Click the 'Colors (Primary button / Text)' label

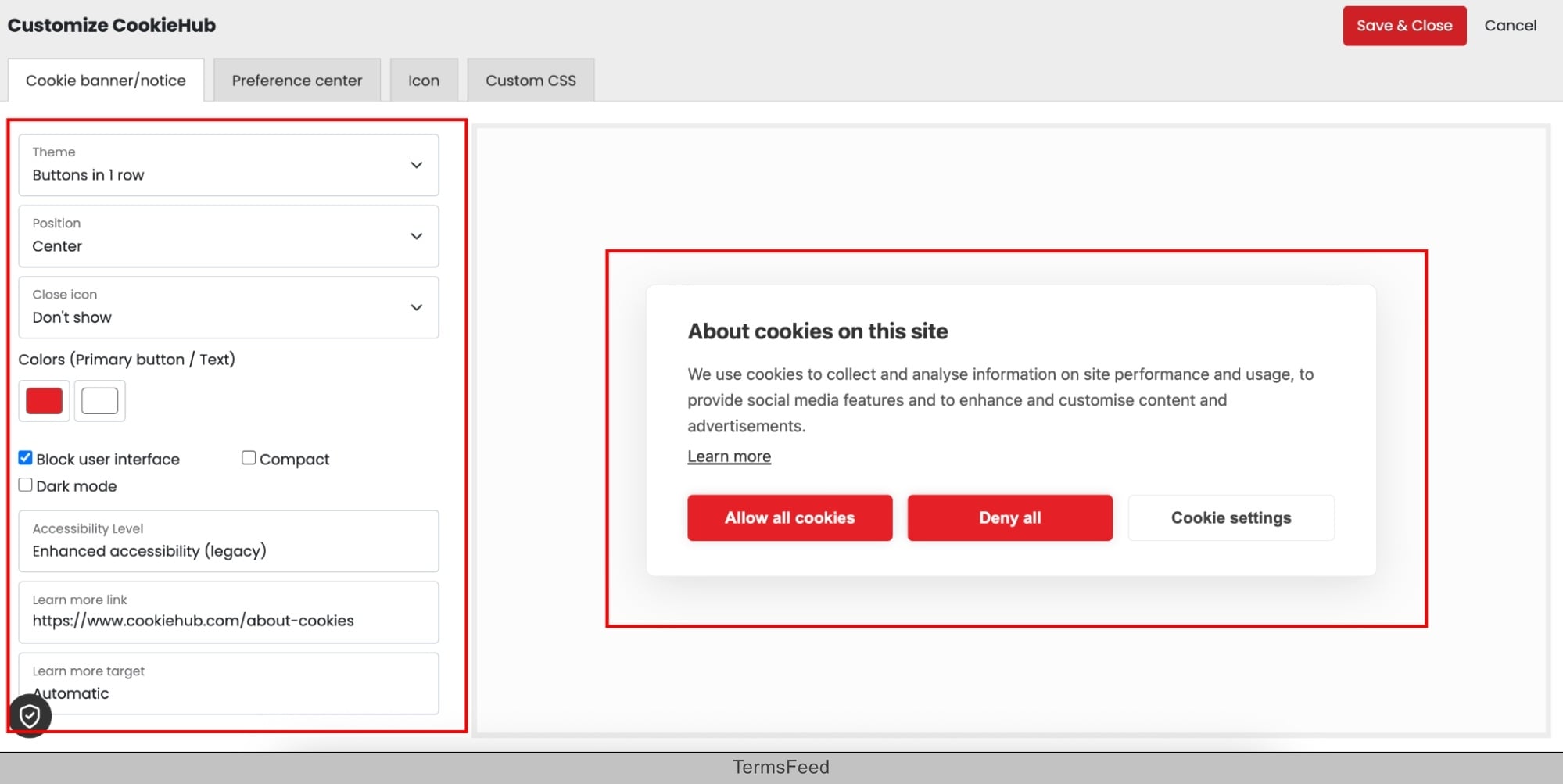click(127, 360)
